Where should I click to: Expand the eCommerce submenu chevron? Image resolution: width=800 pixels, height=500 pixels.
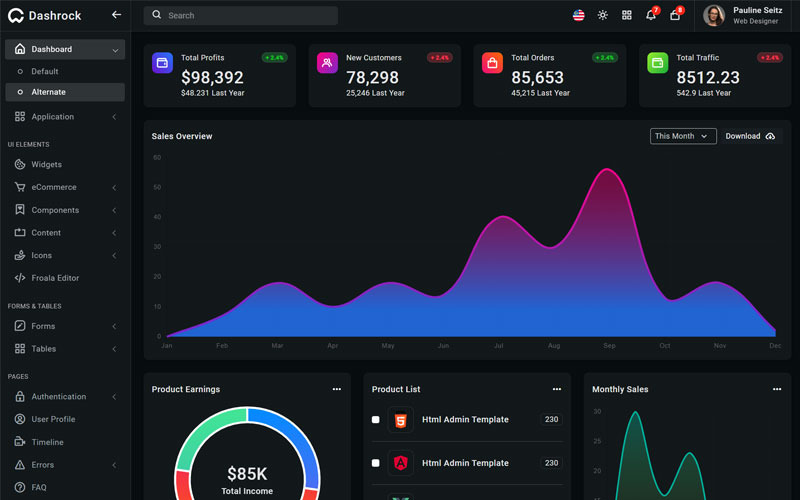pos(114,188)
